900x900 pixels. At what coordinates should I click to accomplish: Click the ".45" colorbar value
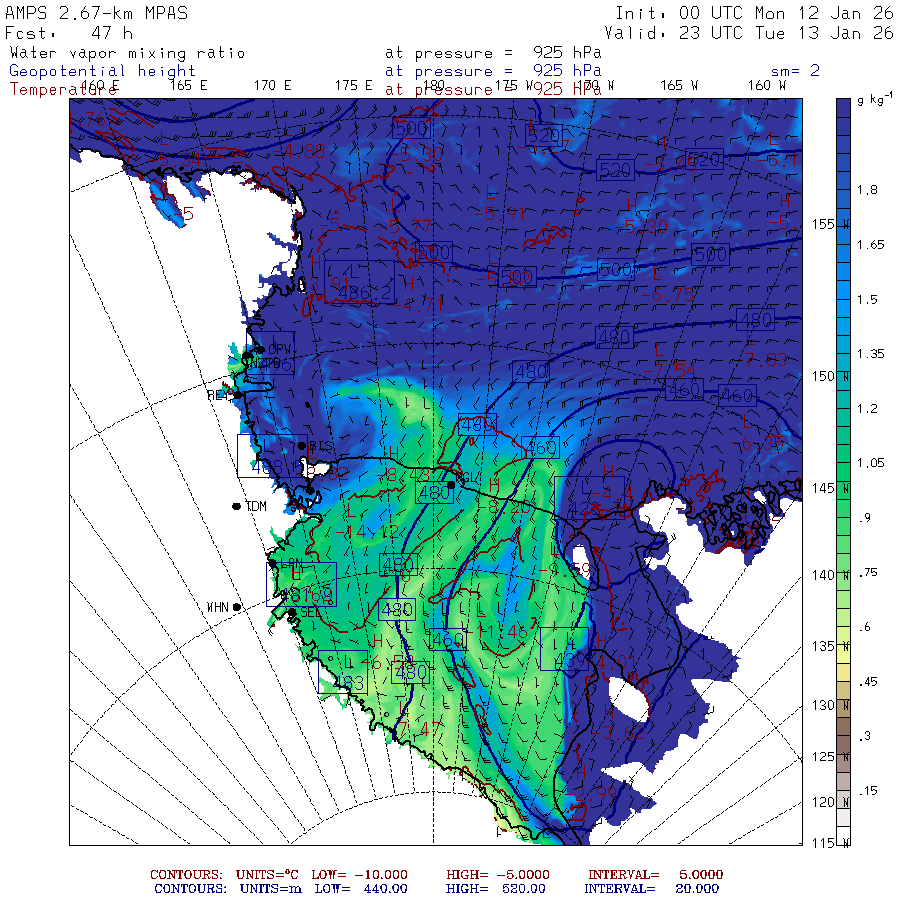[x=868, y=682]
